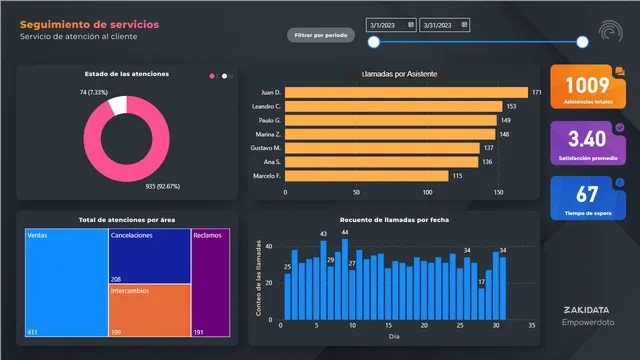Click chat bubble icon on orange card
The height and width of the screenshot is (360, 640).
tap(620, 71)
